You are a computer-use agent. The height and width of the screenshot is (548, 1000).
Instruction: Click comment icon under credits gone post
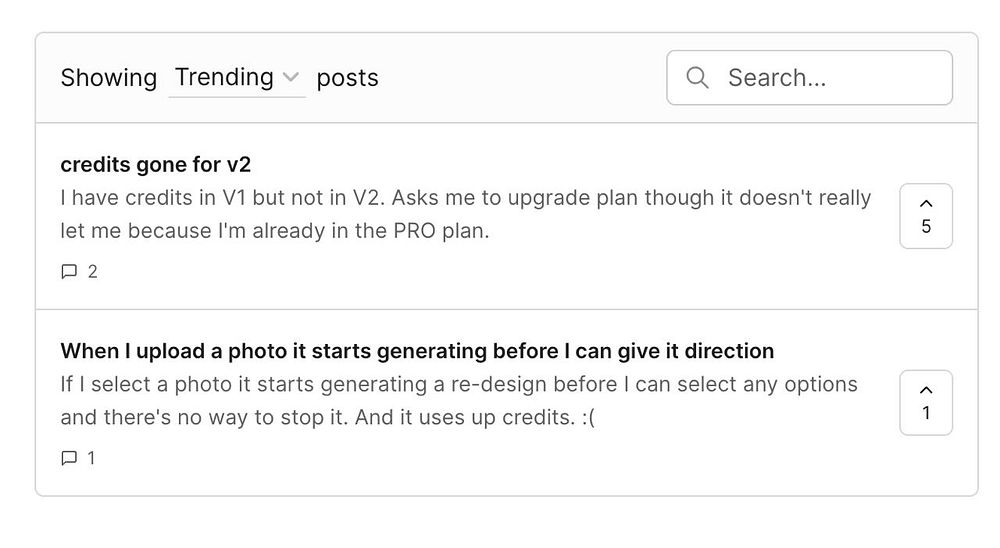coord(69,271)
